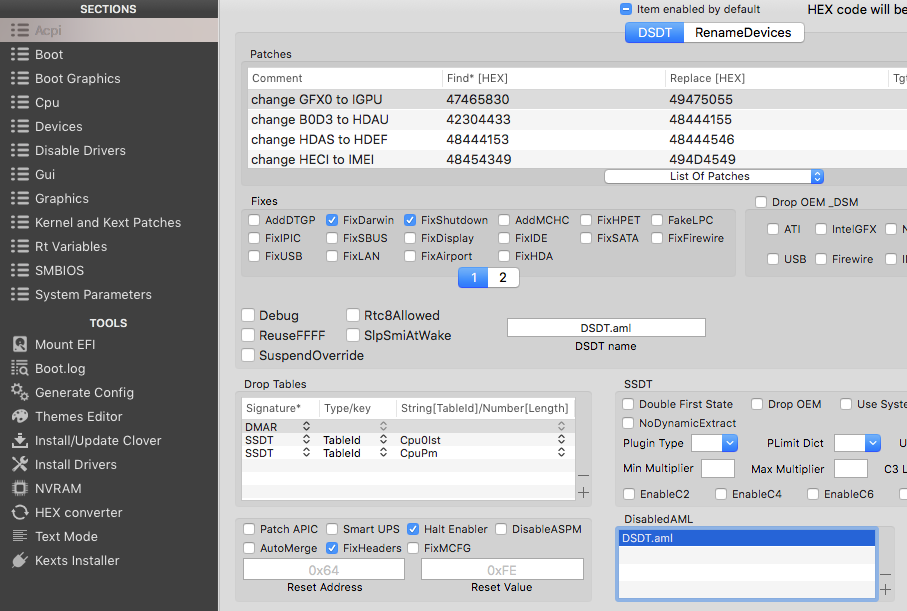Viewport: 907px width, 611px height.
Task: Open the Themes Editor tool
Action: coord(109,416)
